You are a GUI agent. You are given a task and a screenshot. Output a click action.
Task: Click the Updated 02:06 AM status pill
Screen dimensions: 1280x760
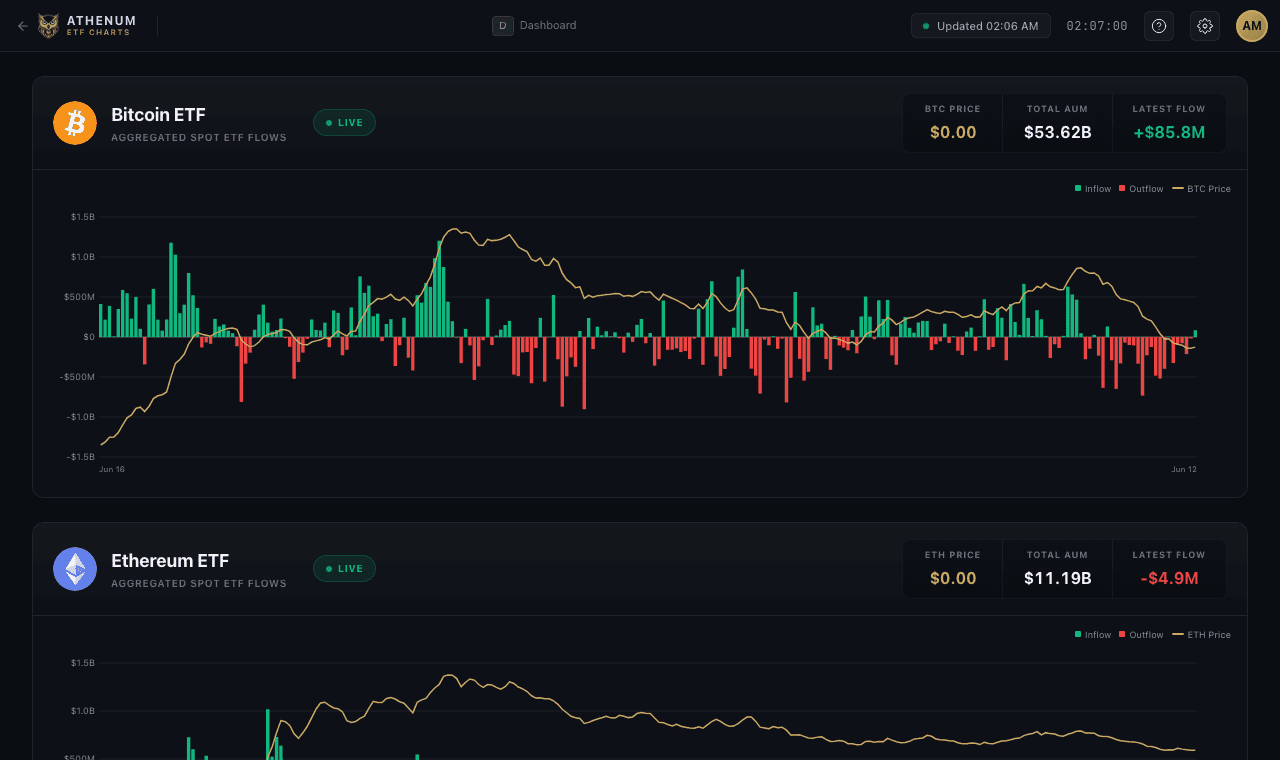point(981,26)
